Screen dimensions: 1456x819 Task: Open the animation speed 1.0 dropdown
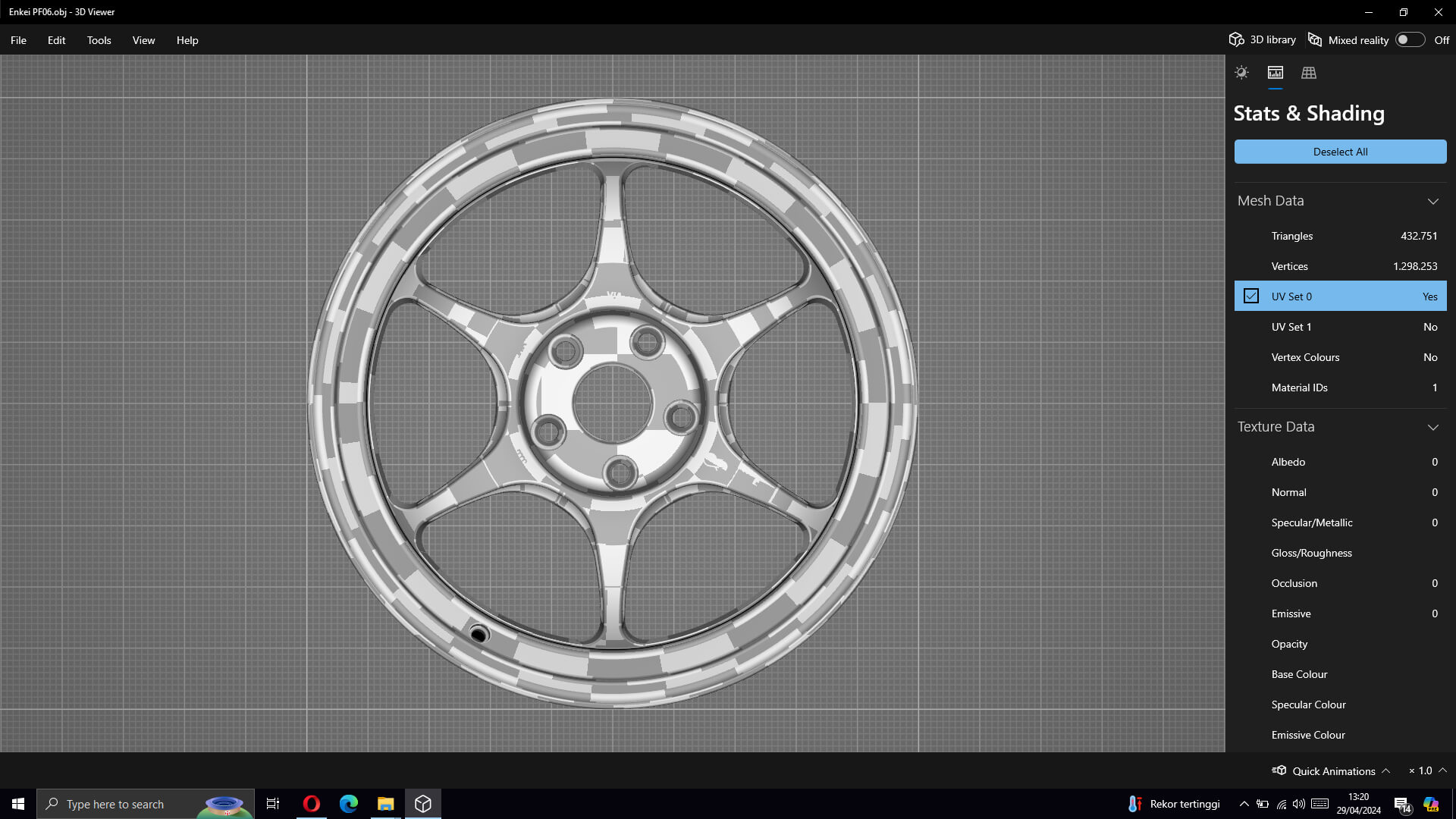pos(1442,770)
